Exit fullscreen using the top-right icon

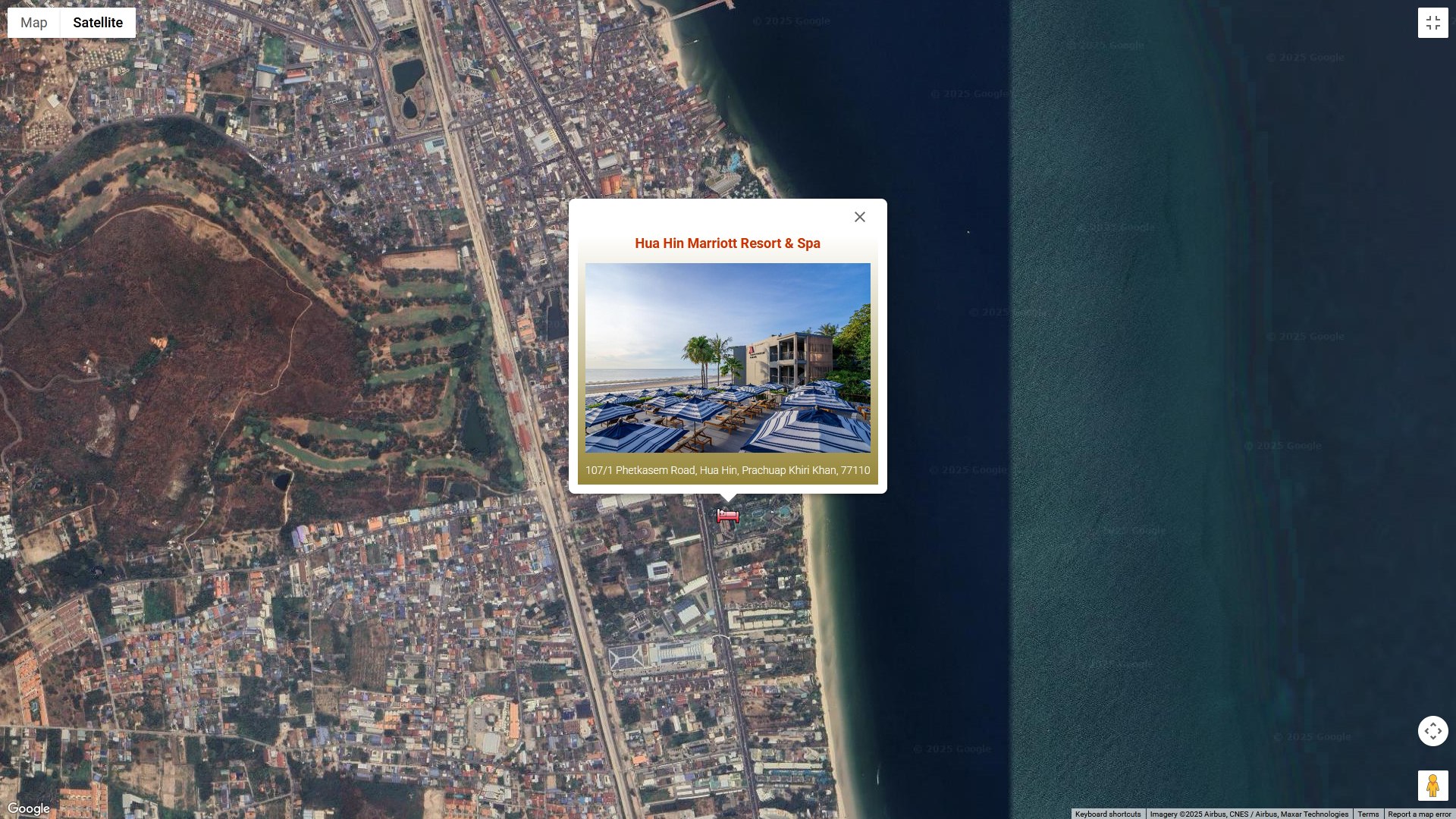point(1432,23)
